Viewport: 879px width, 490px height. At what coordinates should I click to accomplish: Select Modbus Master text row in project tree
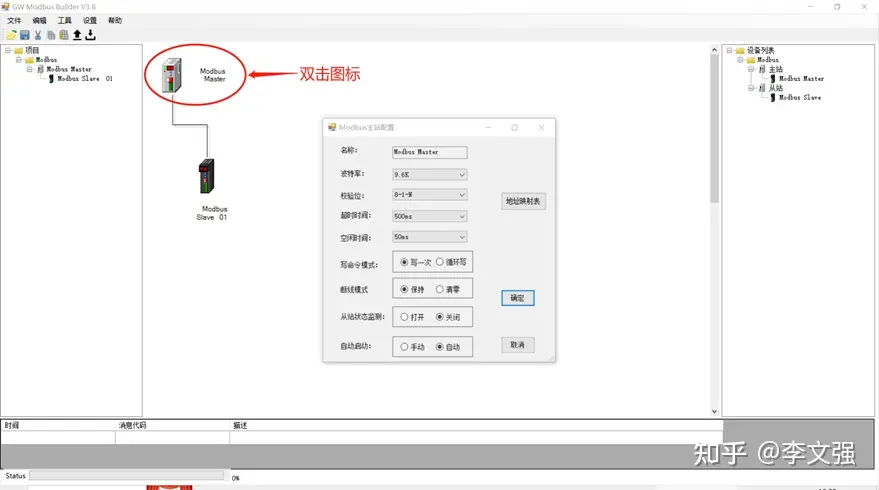(x=68, y=70)
